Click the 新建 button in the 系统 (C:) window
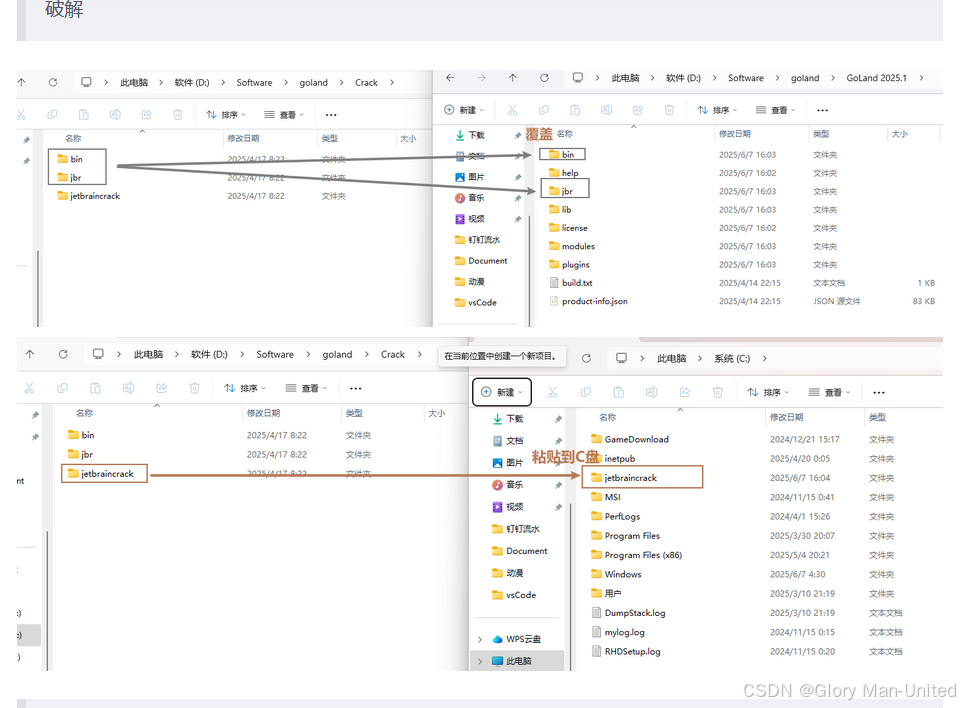 501,392
